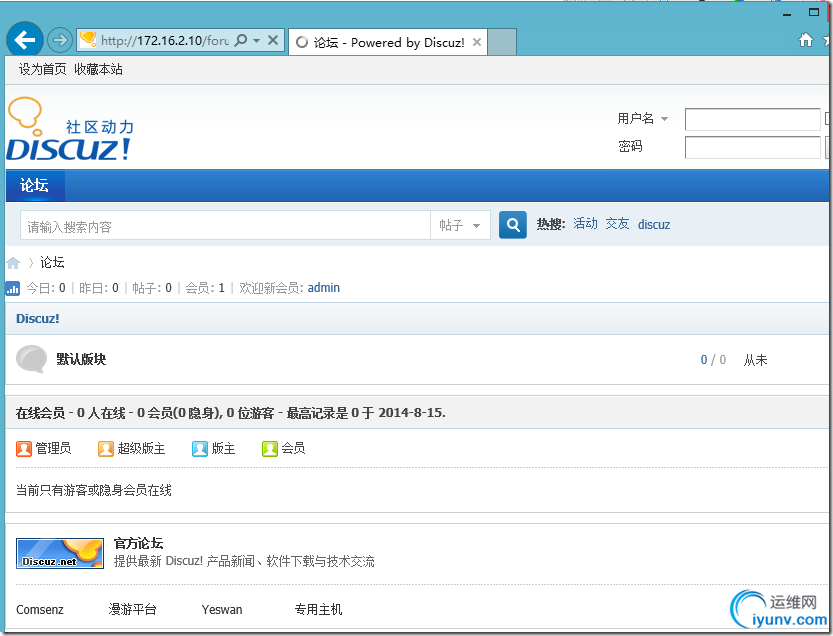Click the site favicon in address bar
Viewport: 833px width, 636px height.
(x=88, y=39)
